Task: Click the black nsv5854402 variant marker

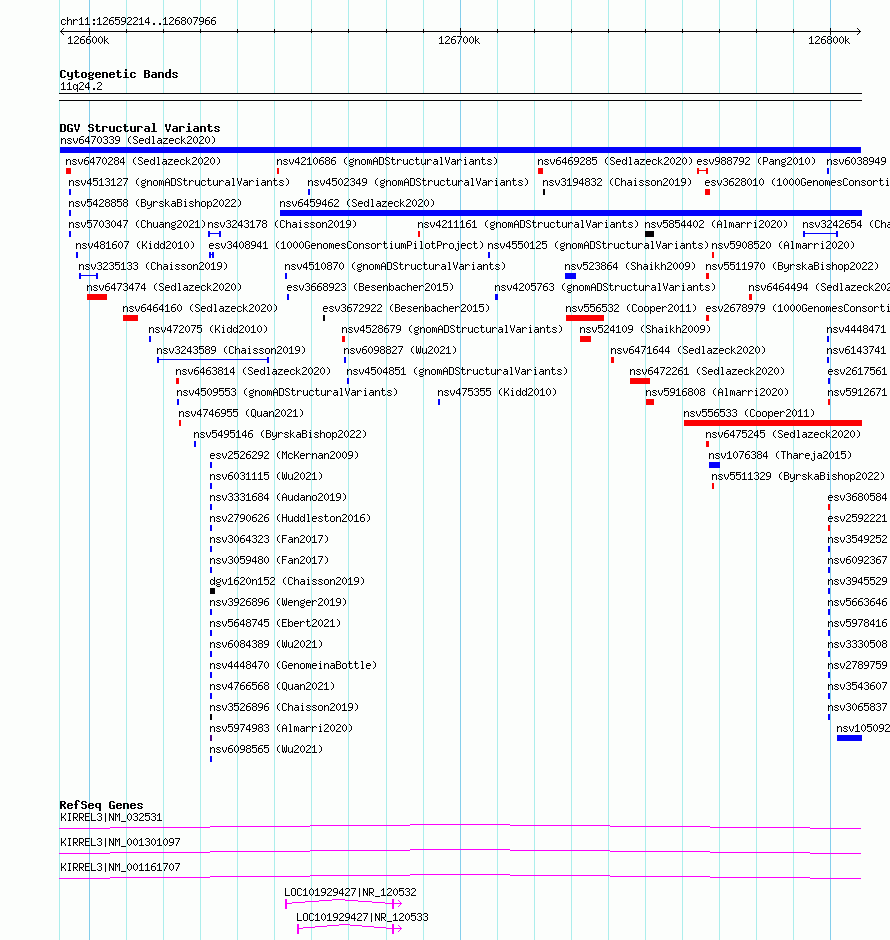Action: (x=650, y=234)
